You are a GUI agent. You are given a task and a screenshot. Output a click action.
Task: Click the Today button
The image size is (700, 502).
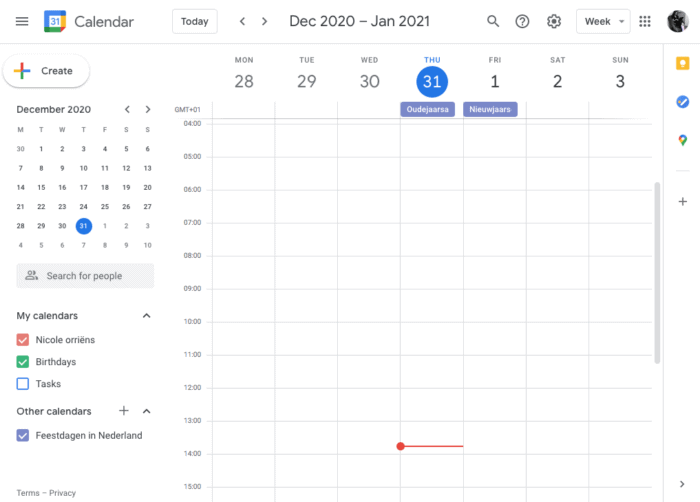pyautogui.click(x=195, y=21)
